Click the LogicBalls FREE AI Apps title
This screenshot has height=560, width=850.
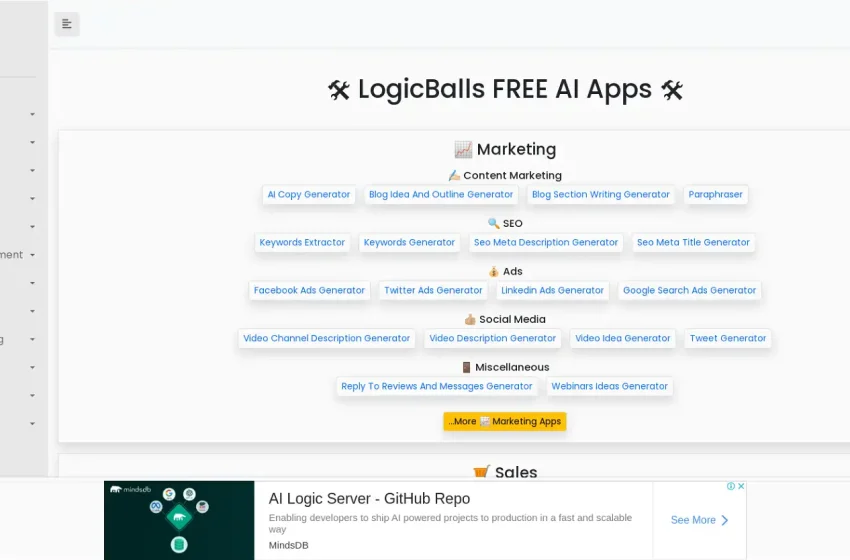505,89
